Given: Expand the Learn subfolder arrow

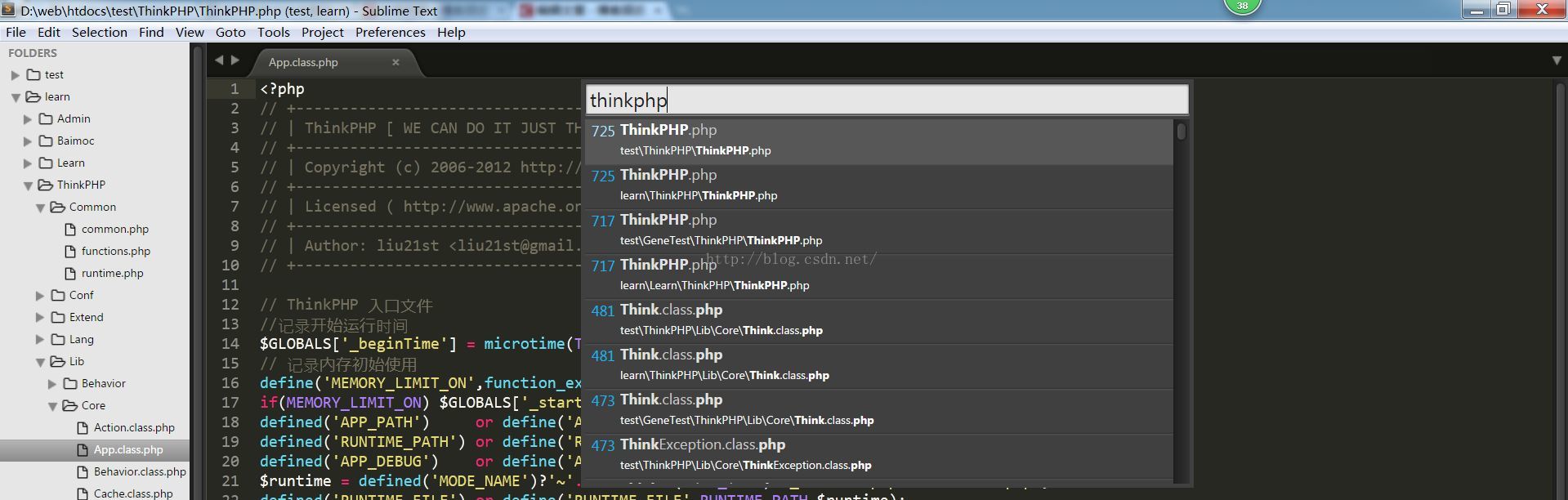Looking at the screenshot, I should (28, 163).
